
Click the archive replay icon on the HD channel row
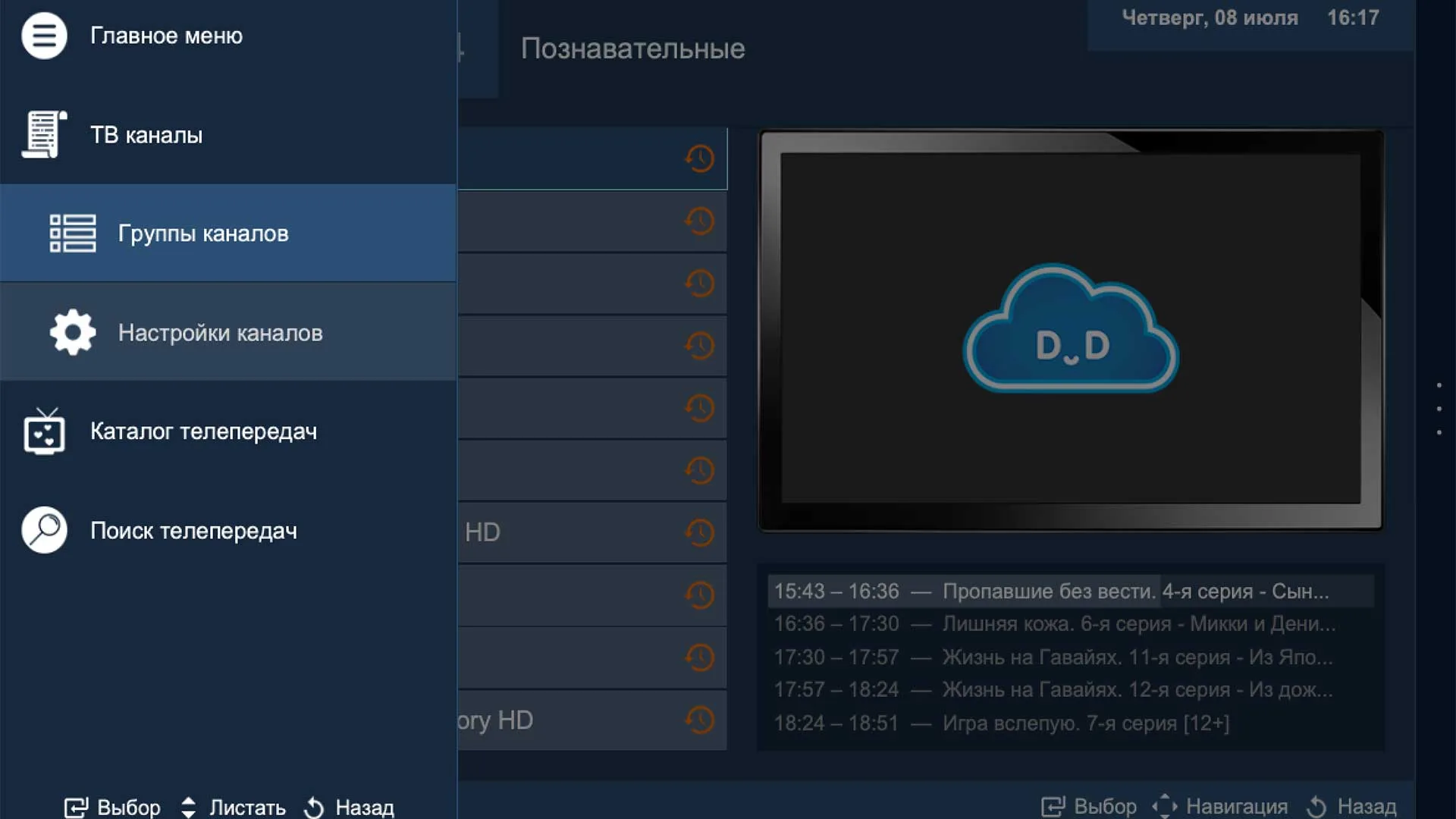point(699,532)
